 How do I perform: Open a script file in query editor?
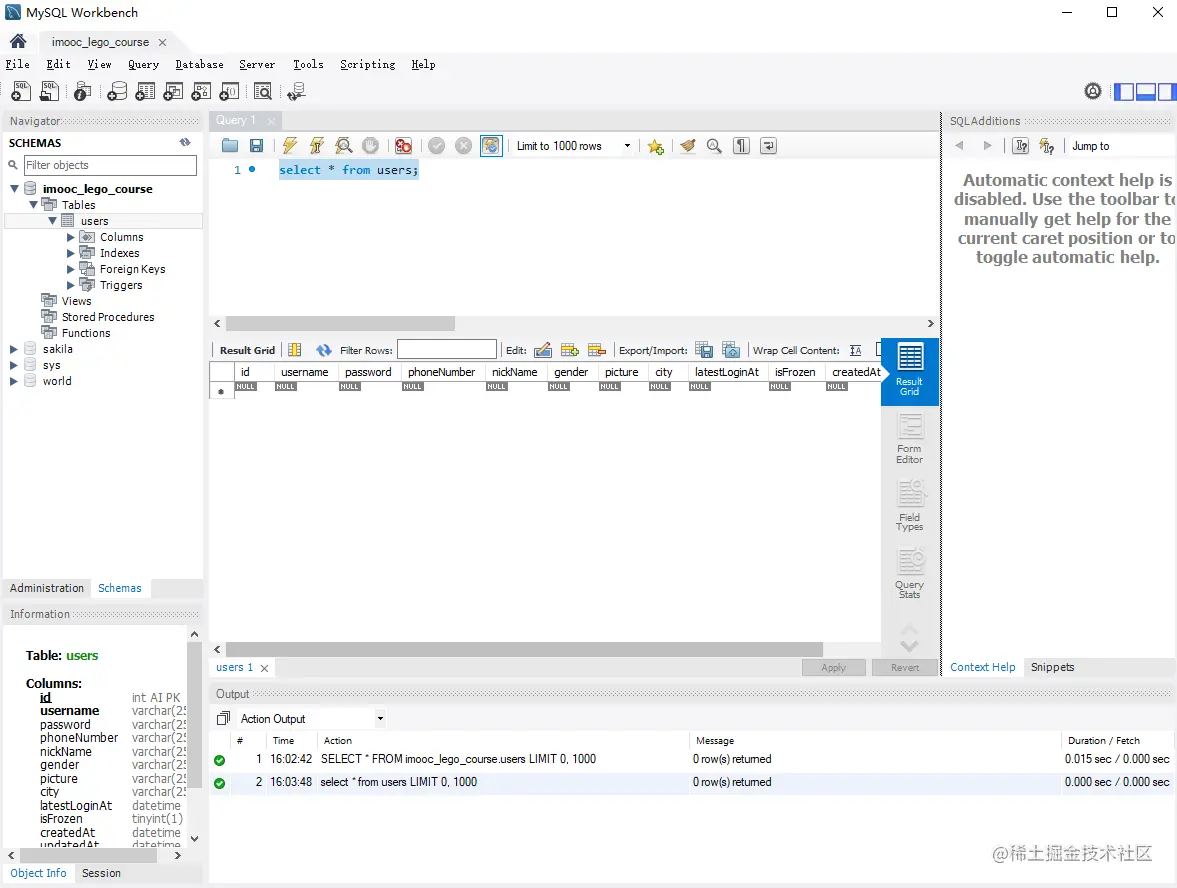coord(230,146)
